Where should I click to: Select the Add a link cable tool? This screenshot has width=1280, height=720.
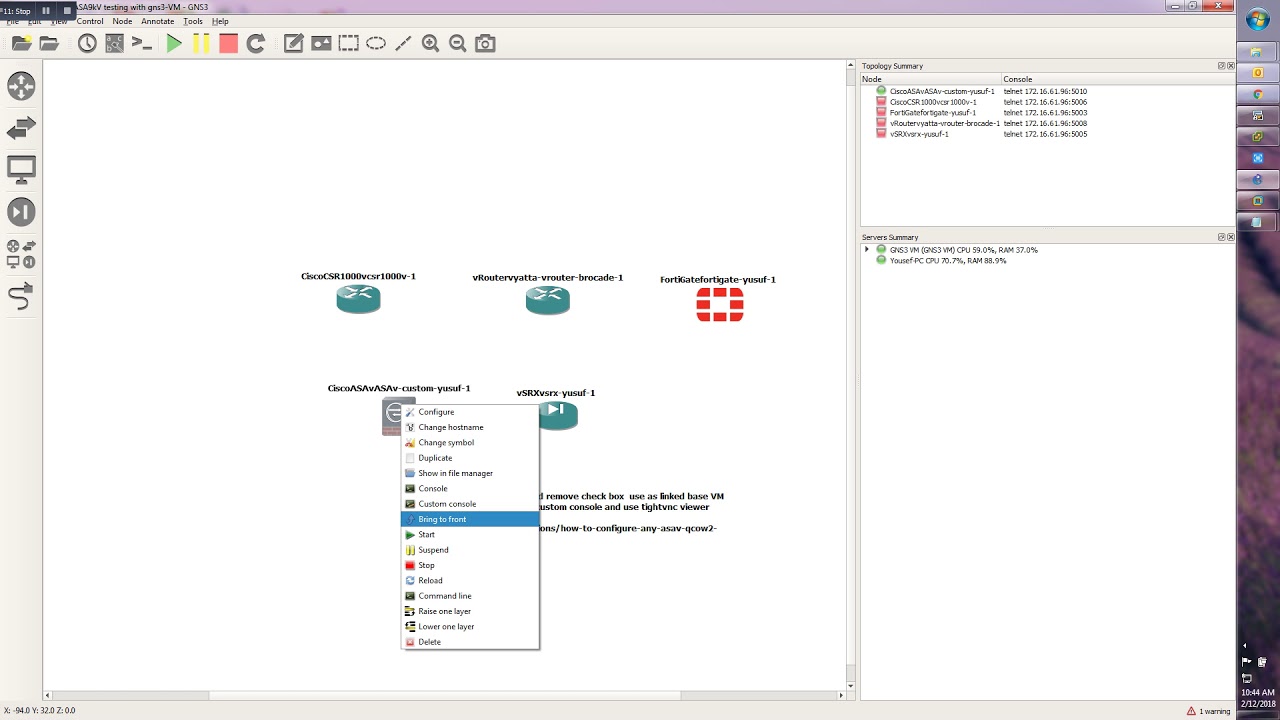coord(21,296)
